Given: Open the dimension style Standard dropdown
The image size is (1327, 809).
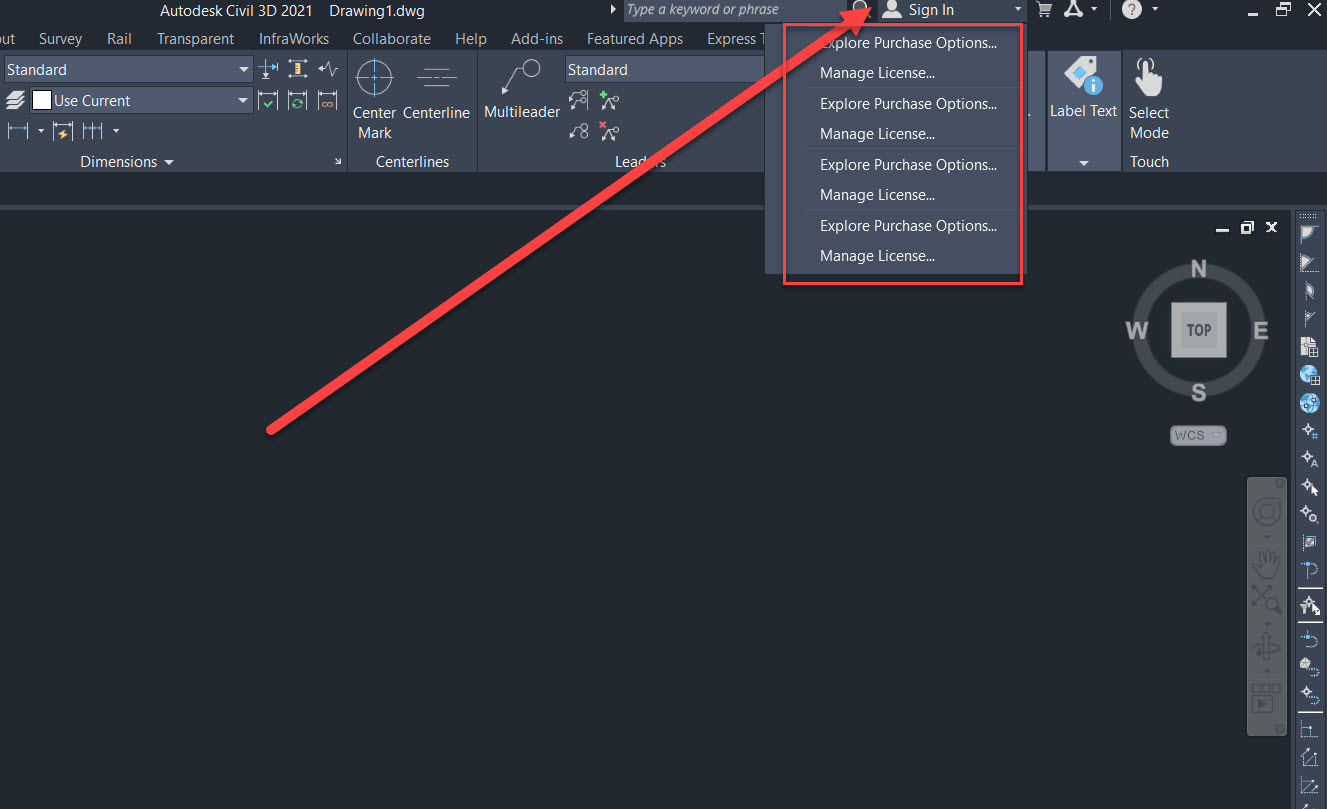Looking at the screenshot, I should (x=128, y=69).
